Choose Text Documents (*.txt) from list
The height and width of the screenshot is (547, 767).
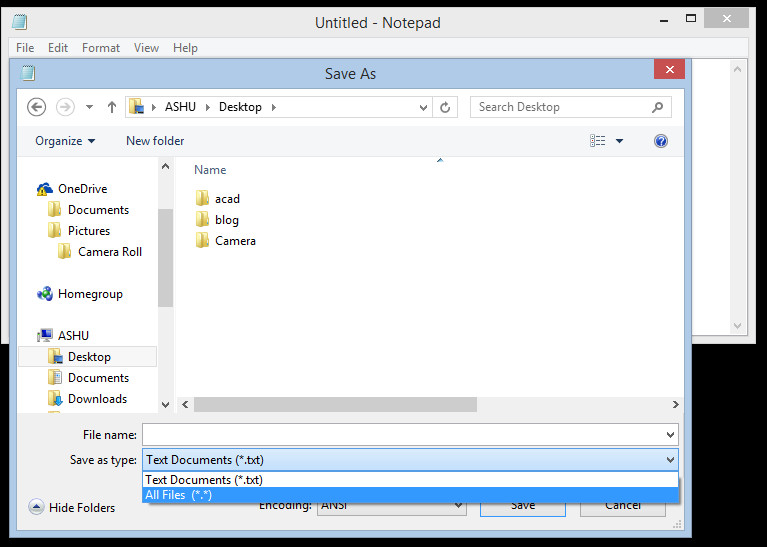click(x=410, y=479)
